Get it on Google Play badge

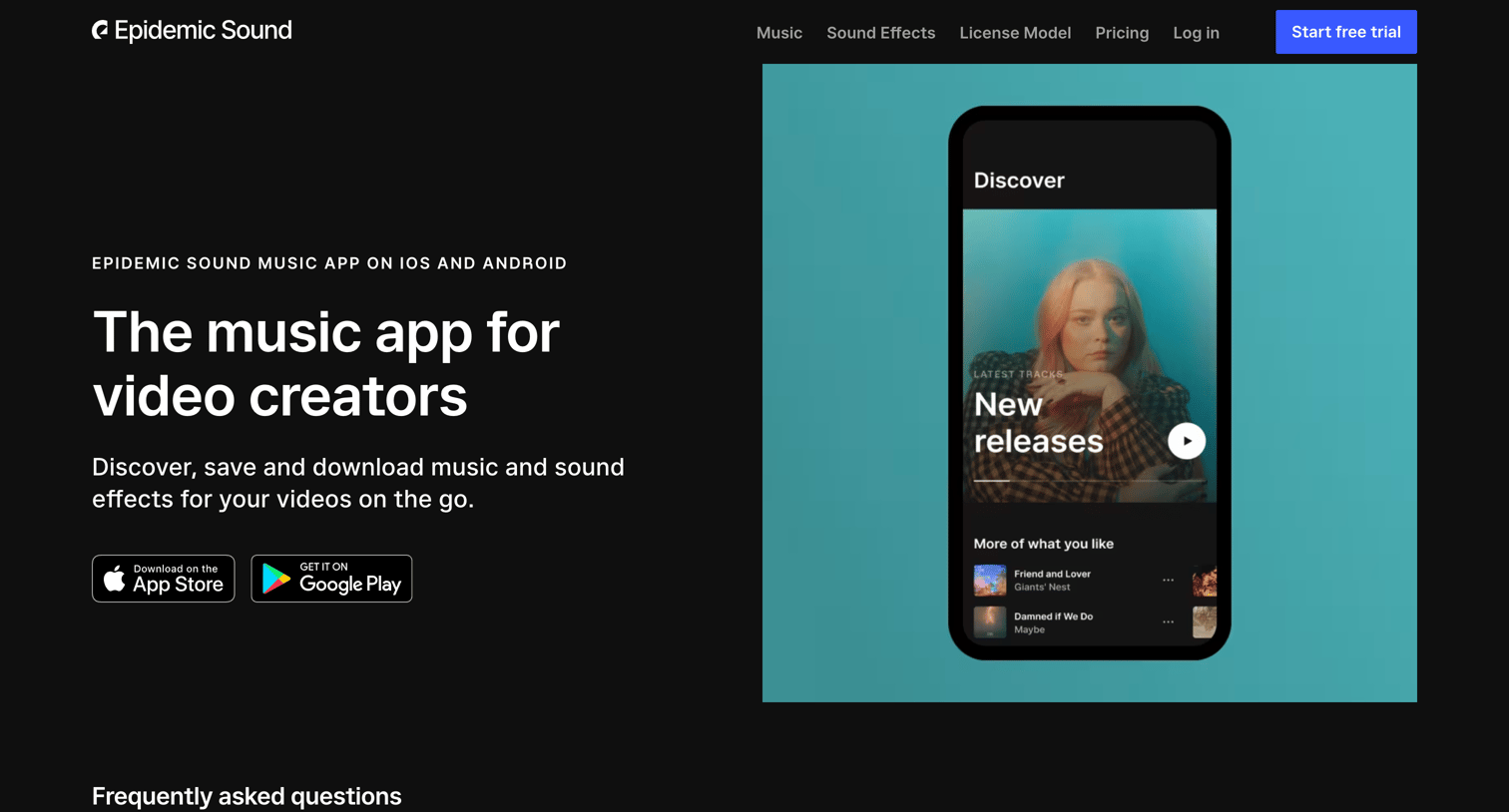point(331,579)
